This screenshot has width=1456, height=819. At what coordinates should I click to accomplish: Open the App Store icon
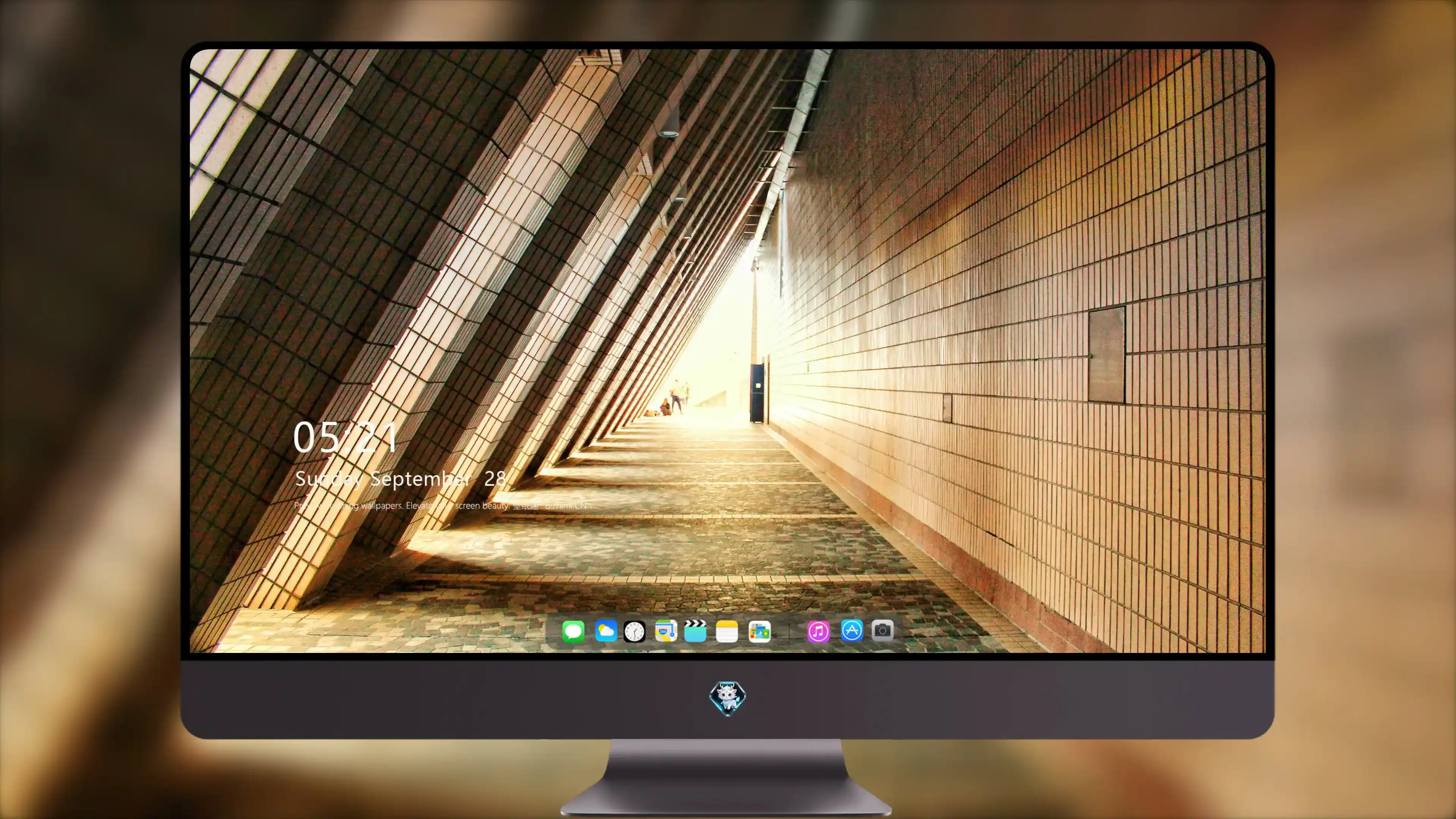(852, 630)
